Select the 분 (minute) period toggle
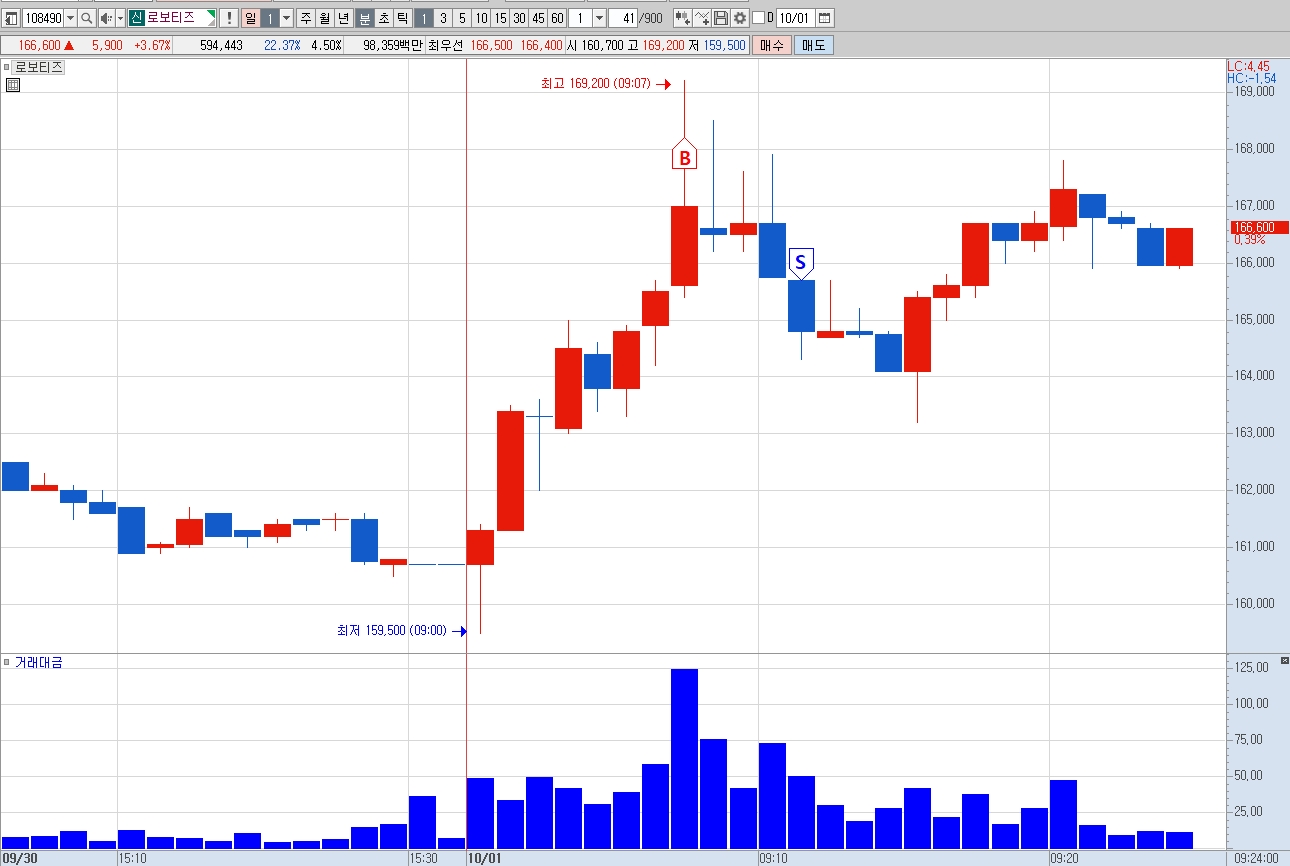1290x866 pixels. (365, 18)
